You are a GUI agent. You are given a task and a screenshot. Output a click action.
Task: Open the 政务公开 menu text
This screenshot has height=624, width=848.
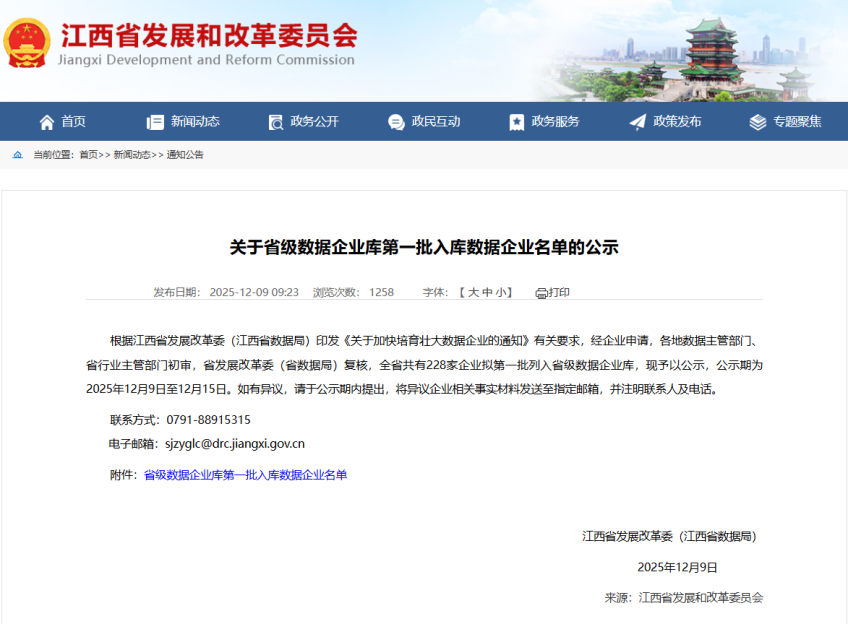pos(315,122)
